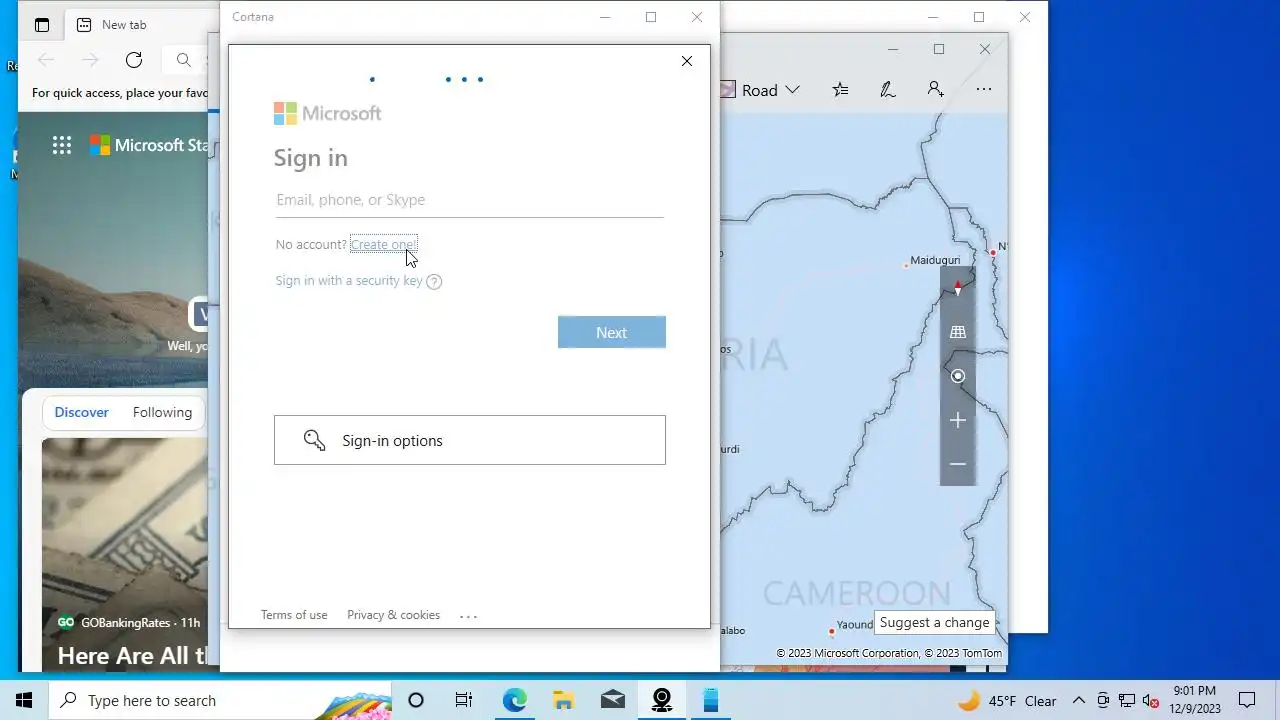Open the Windows Start menu
The height and width of the screenshot is (720, 1280).
24,700
